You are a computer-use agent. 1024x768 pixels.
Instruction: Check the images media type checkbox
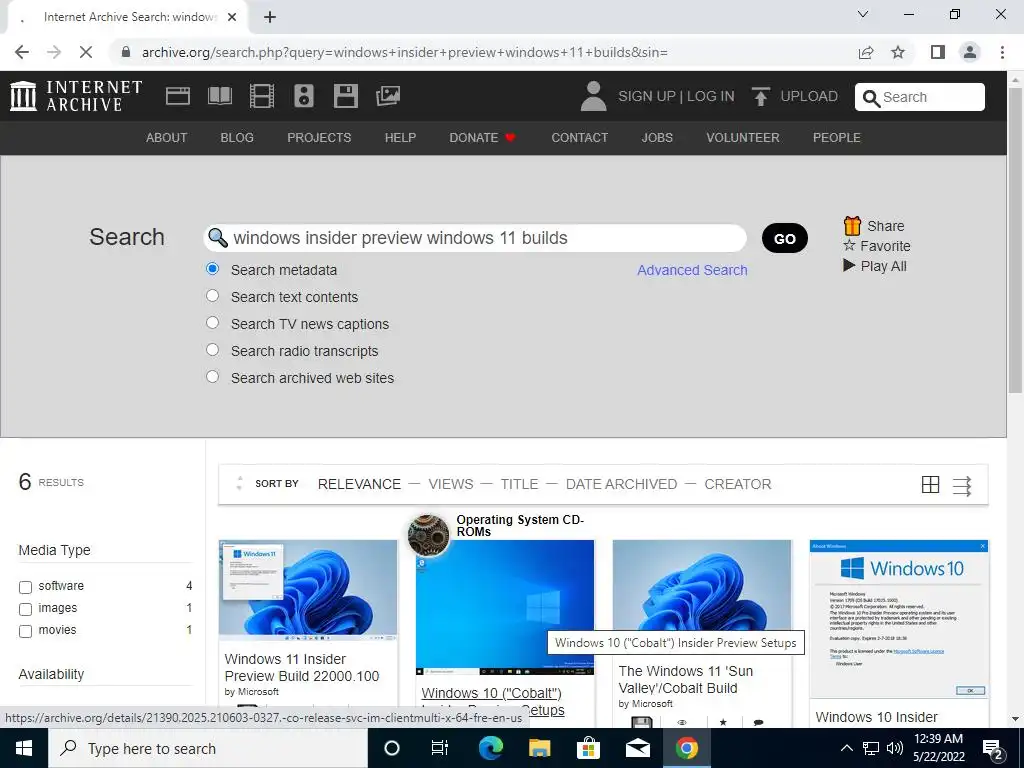25,609
